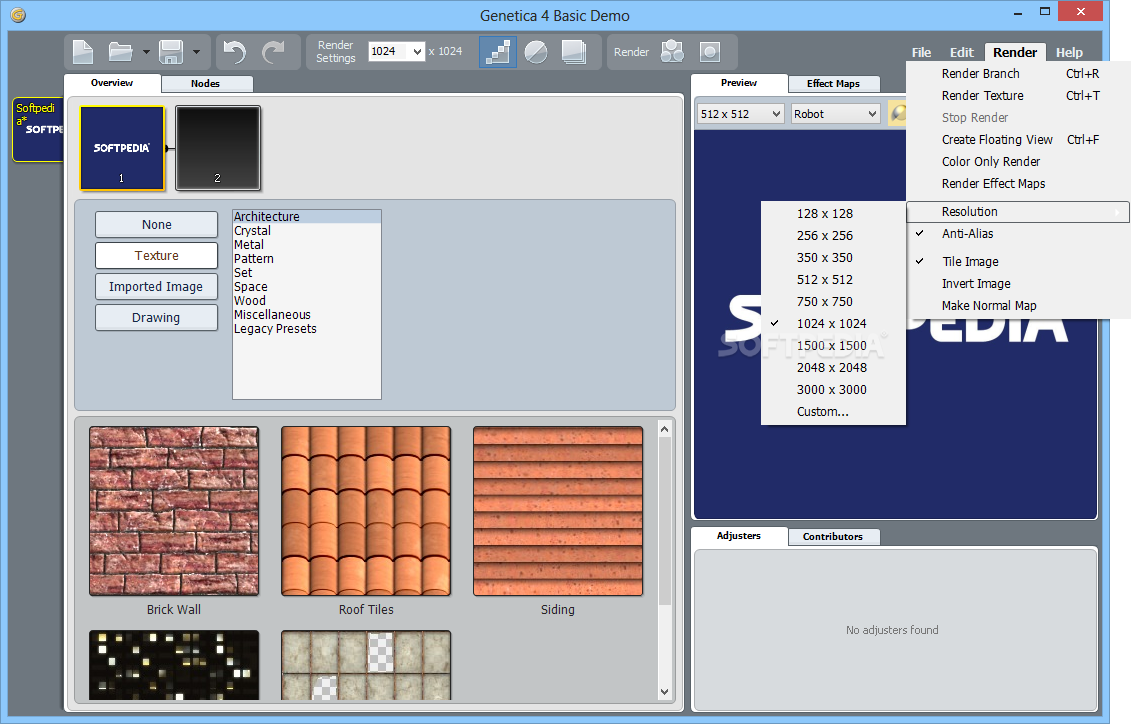Click the Undo arrow icon
Screen dimensions: 1131x724
point(234,52)
